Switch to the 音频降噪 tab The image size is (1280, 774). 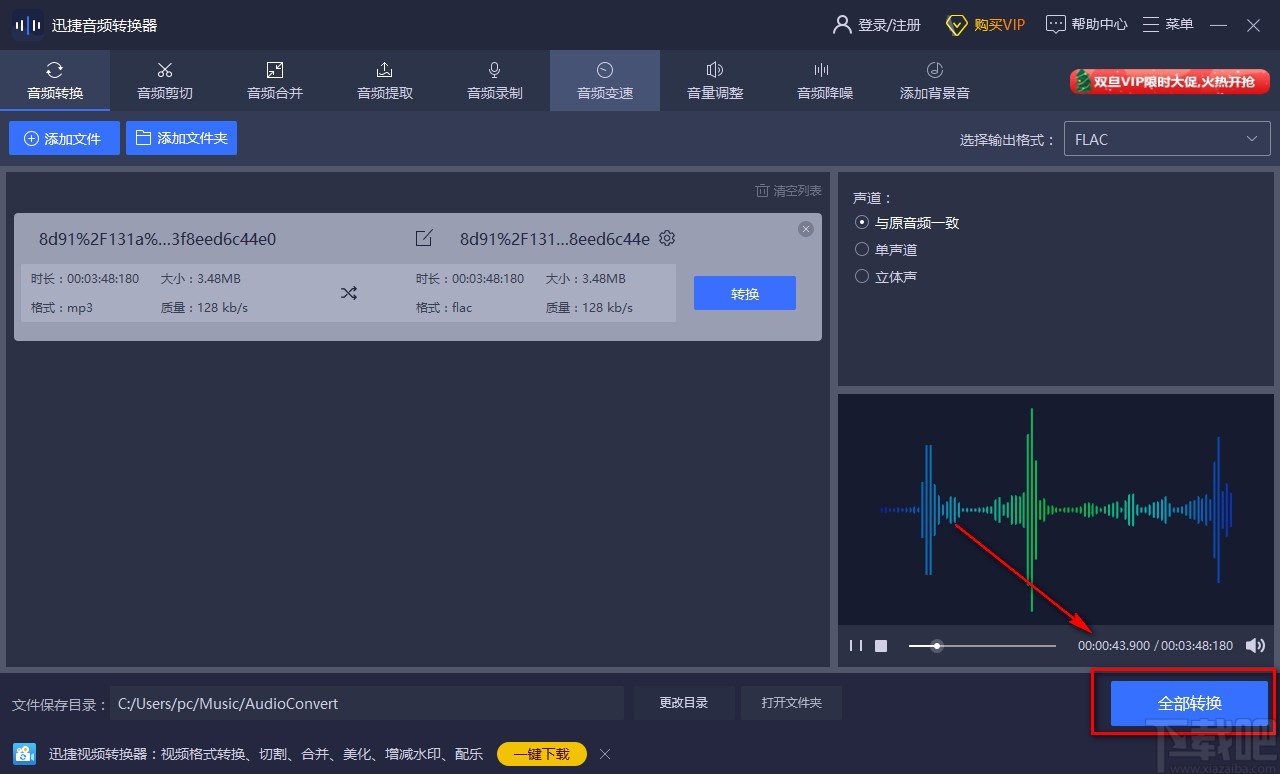824,80
